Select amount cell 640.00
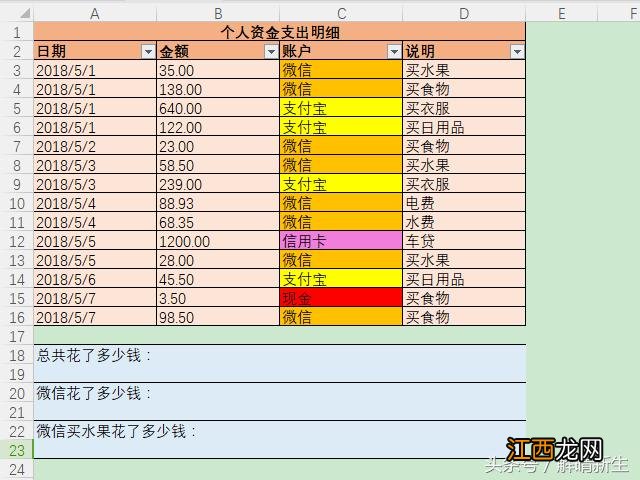640x480 pixels. tap(218, 108)
